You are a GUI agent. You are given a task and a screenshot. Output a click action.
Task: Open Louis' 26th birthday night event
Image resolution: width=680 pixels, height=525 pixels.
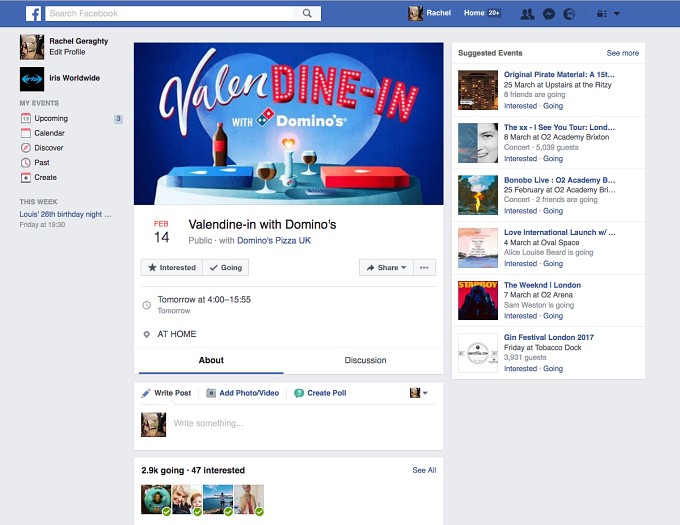[65, 214]
